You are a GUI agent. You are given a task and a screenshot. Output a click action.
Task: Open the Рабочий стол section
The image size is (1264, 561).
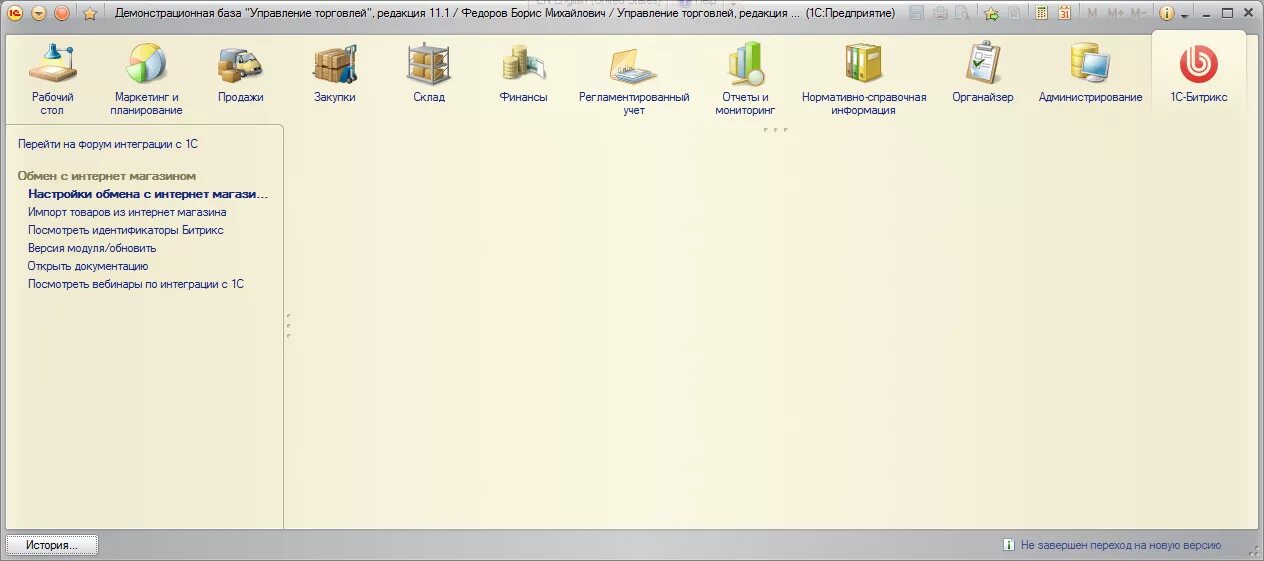click(52, 79)
